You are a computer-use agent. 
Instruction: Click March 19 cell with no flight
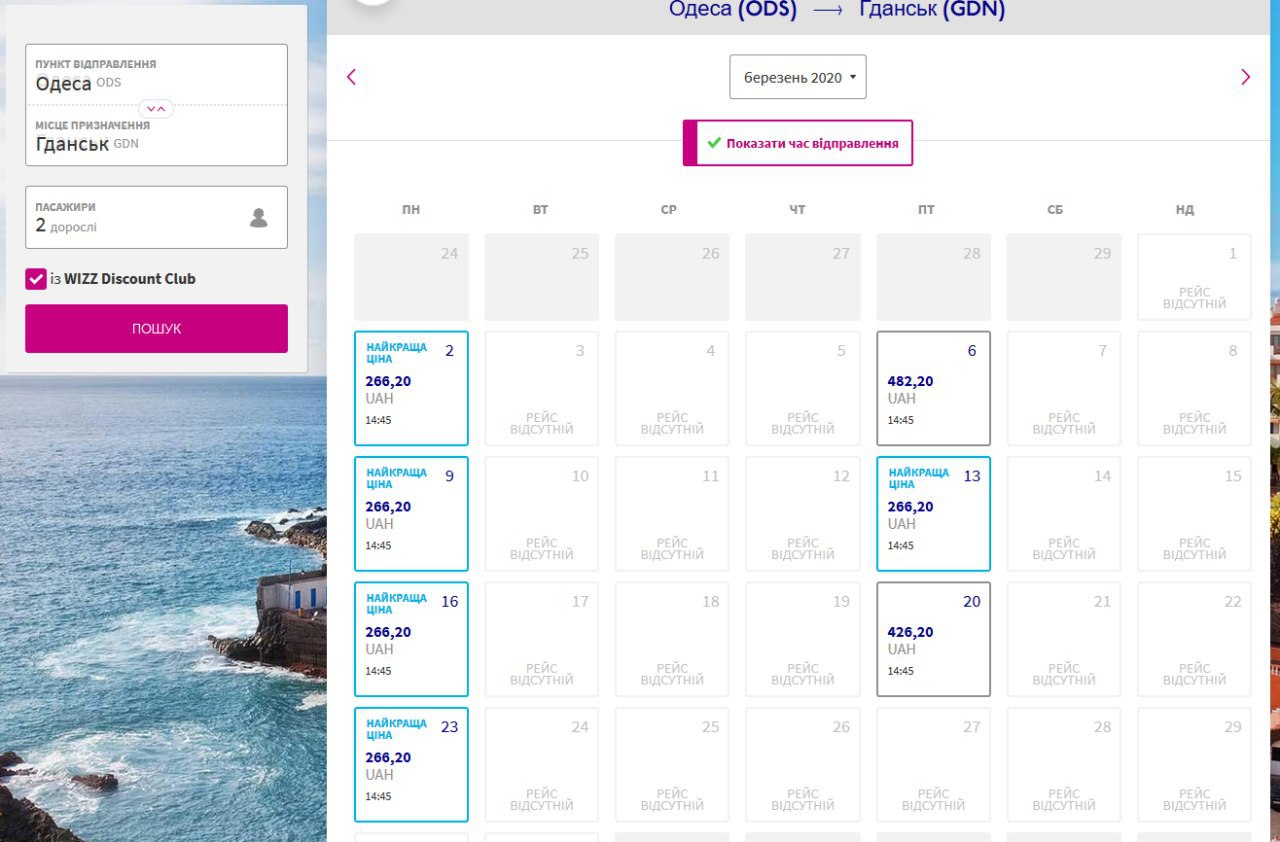(803, 639)
